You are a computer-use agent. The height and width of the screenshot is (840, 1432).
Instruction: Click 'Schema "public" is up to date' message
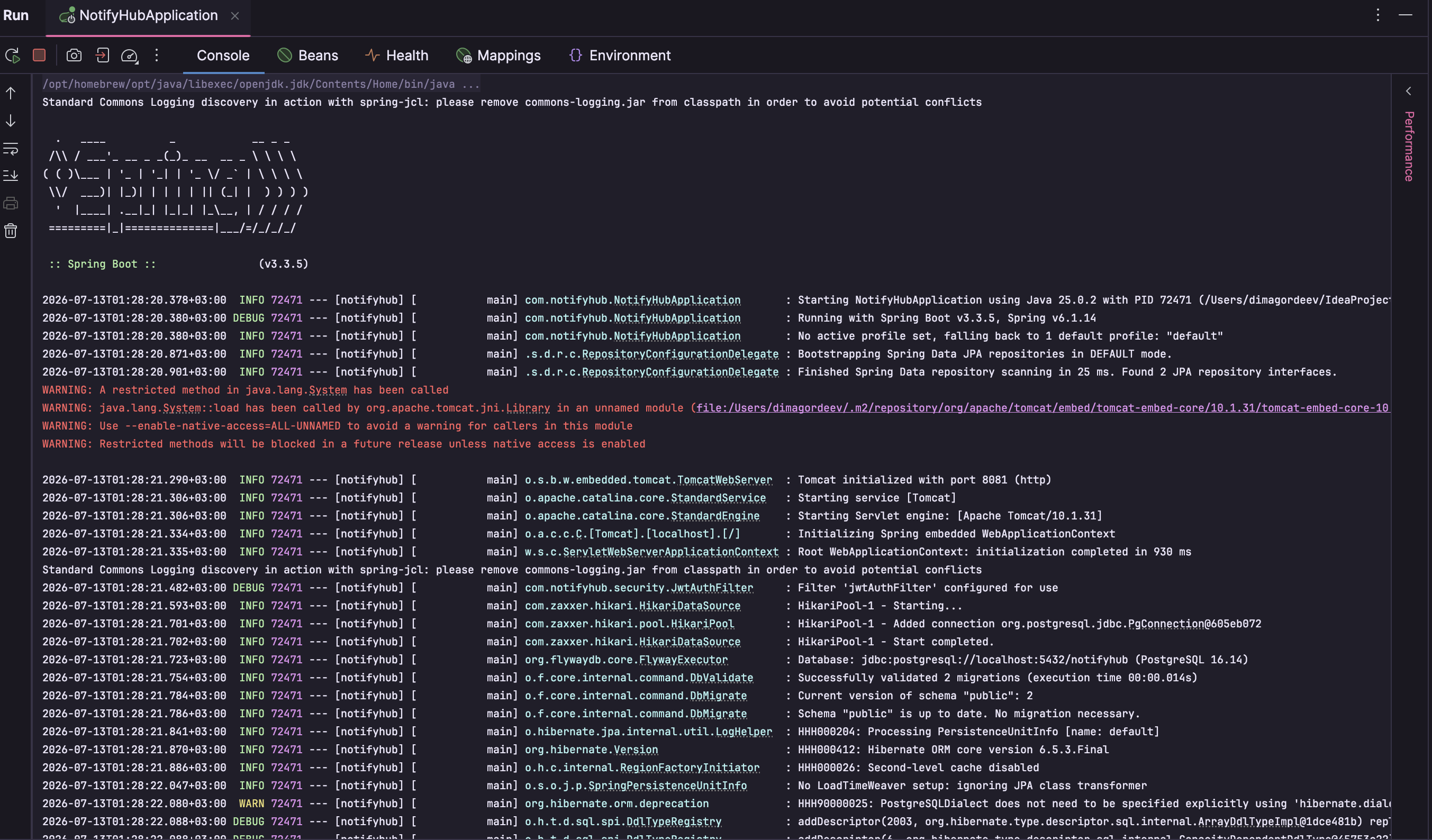point(968,714)
